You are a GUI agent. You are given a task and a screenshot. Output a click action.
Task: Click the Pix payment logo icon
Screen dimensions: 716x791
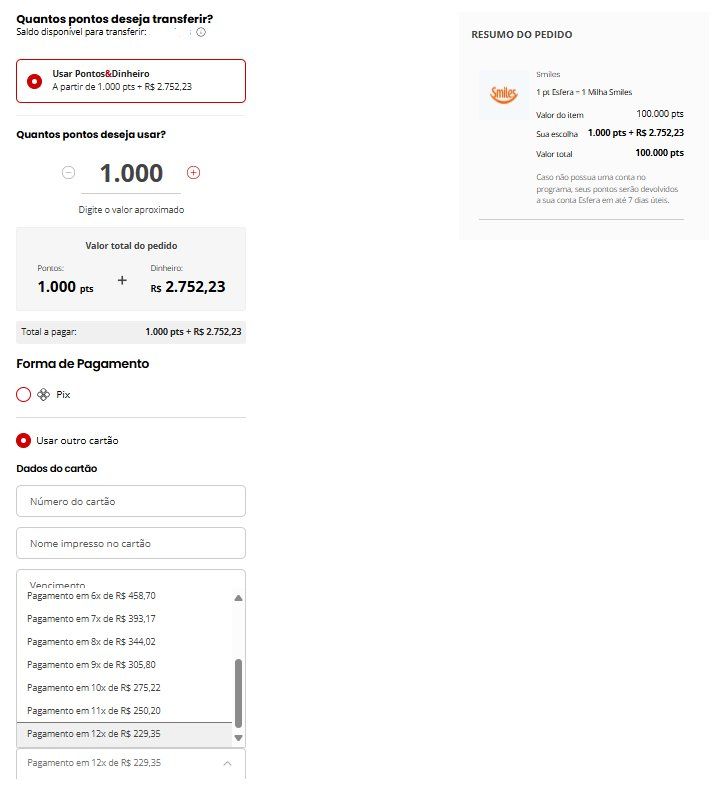coord(43,395)
